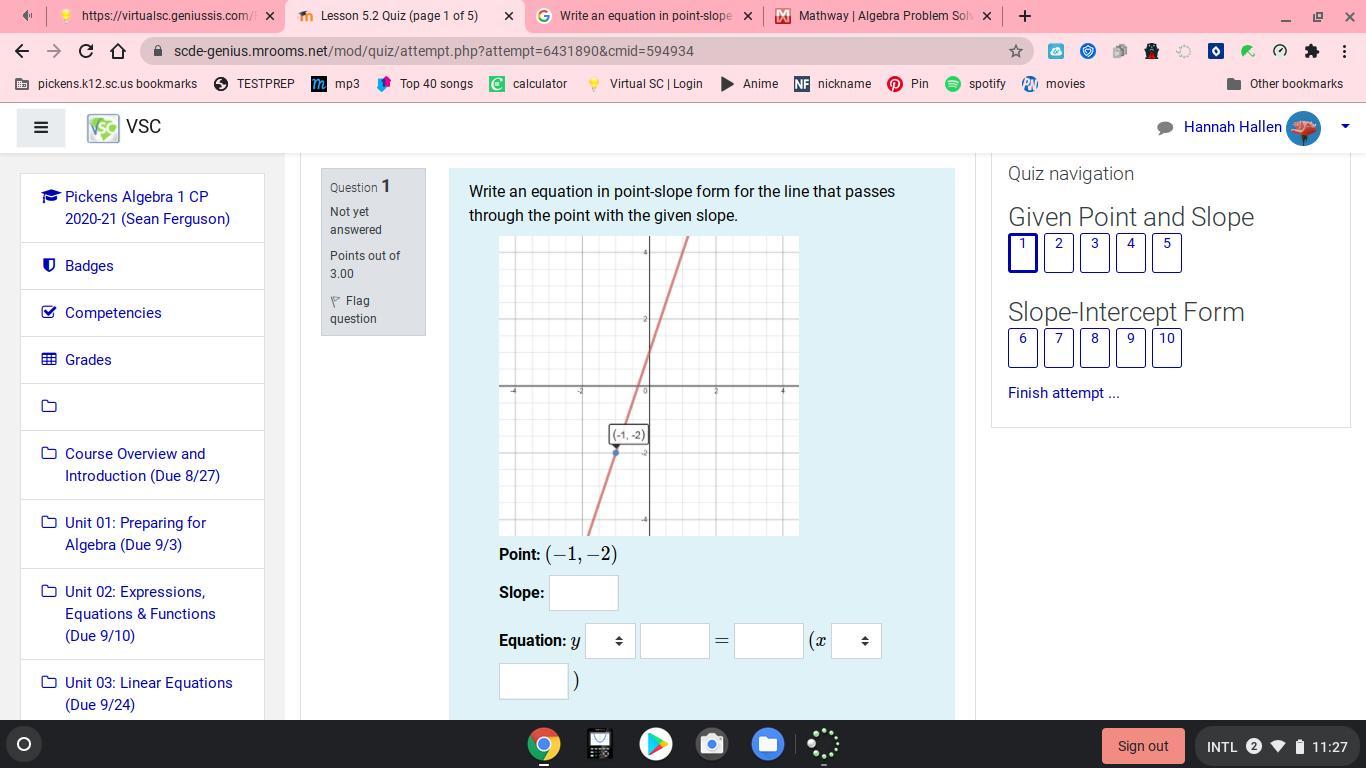This screenshot has width=1366, height=768.
Task: Open Course Overview and Introduction section
Action: [x=142, y=465]
